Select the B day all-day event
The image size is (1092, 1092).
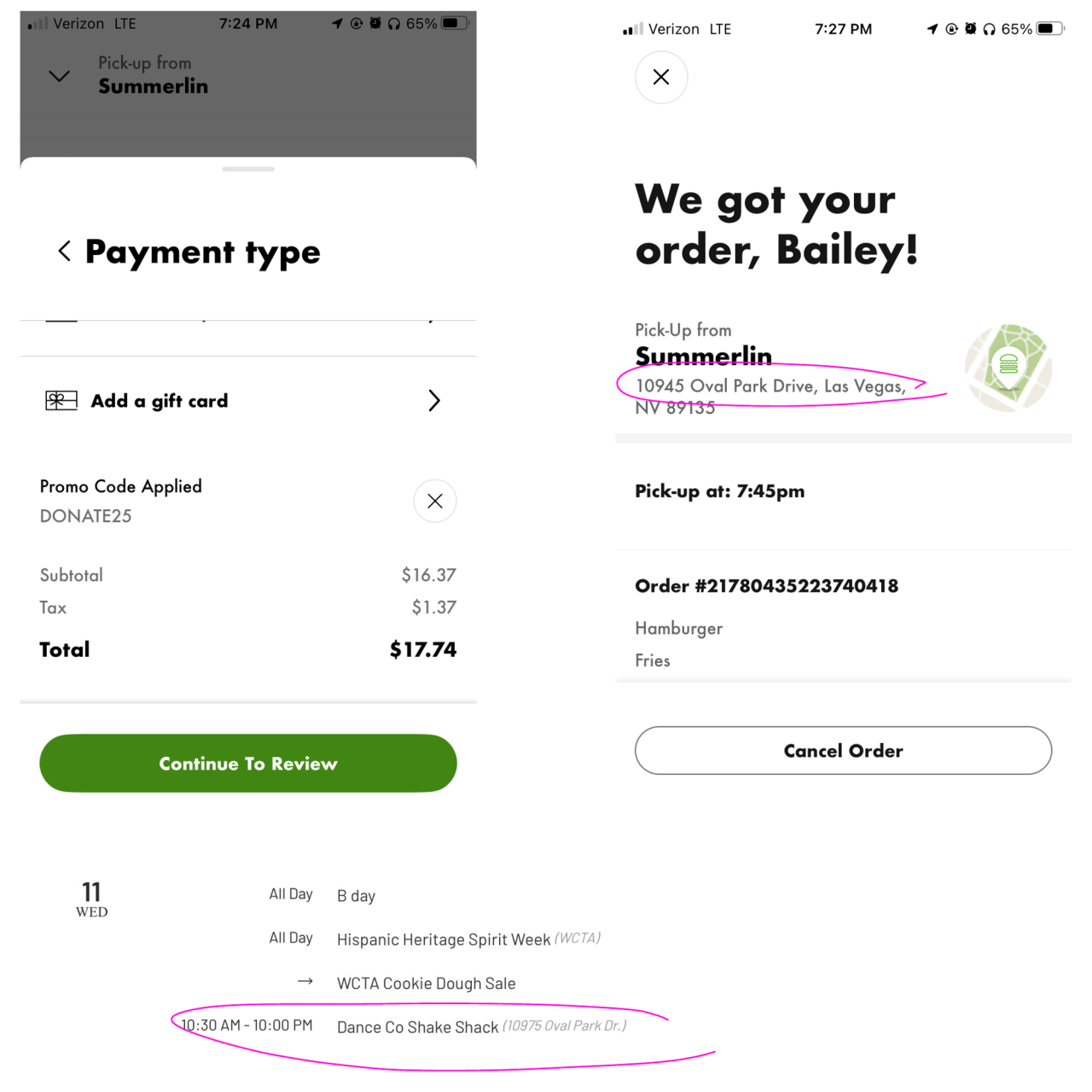pyautogui.click(x=356, y=896)
